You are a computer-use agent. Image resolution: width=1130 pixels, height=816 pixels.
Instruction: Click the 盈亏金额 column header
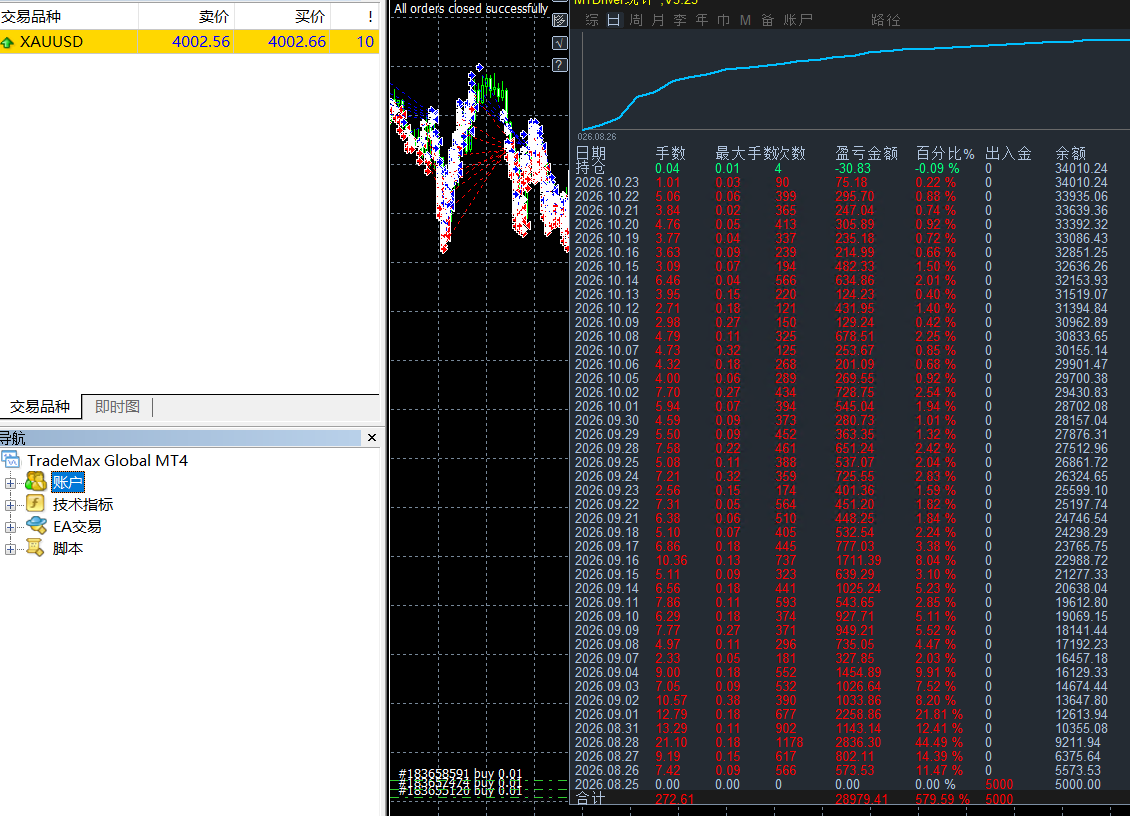(866, 154)
